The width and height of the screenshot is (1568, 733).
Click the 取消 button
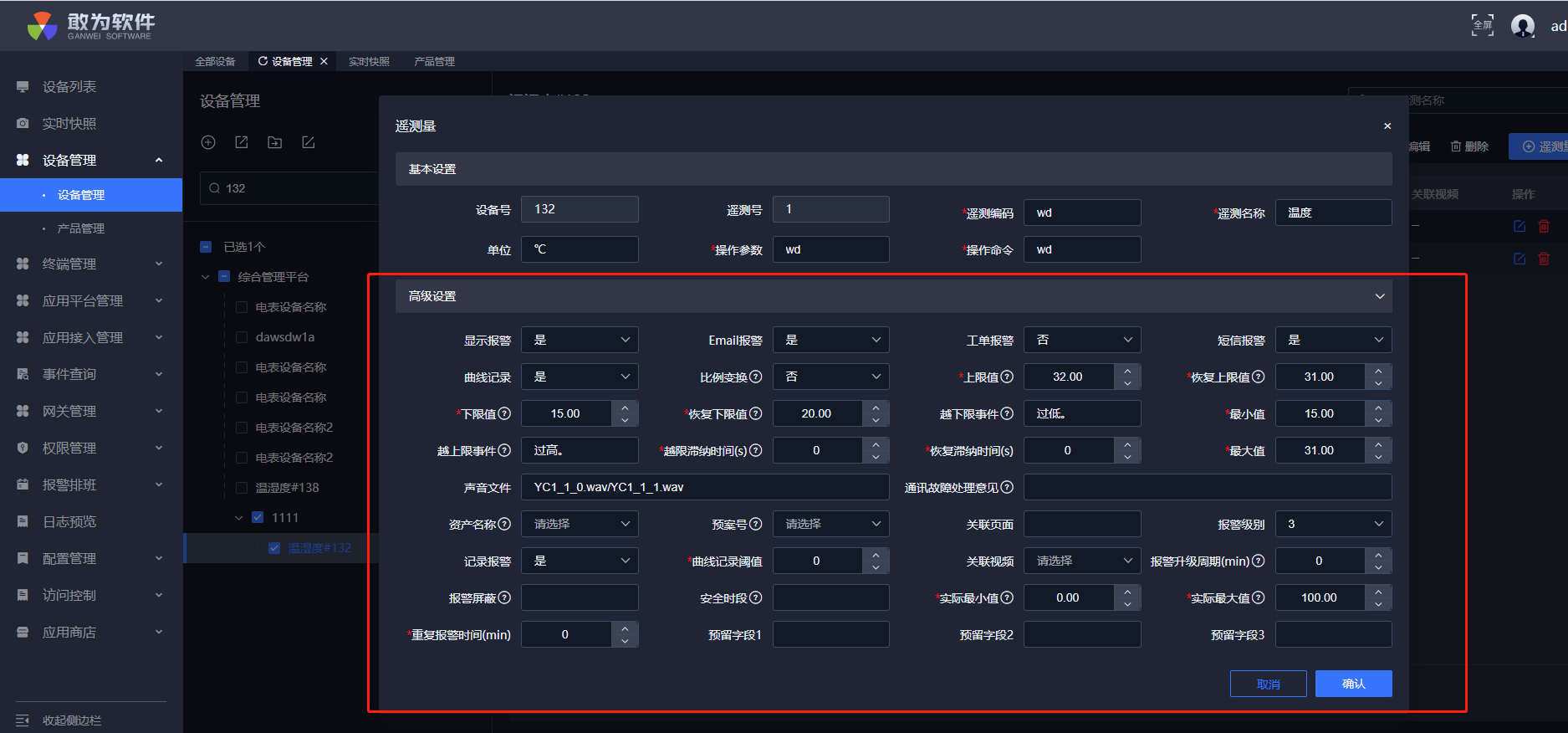(x=1268, y=684)
